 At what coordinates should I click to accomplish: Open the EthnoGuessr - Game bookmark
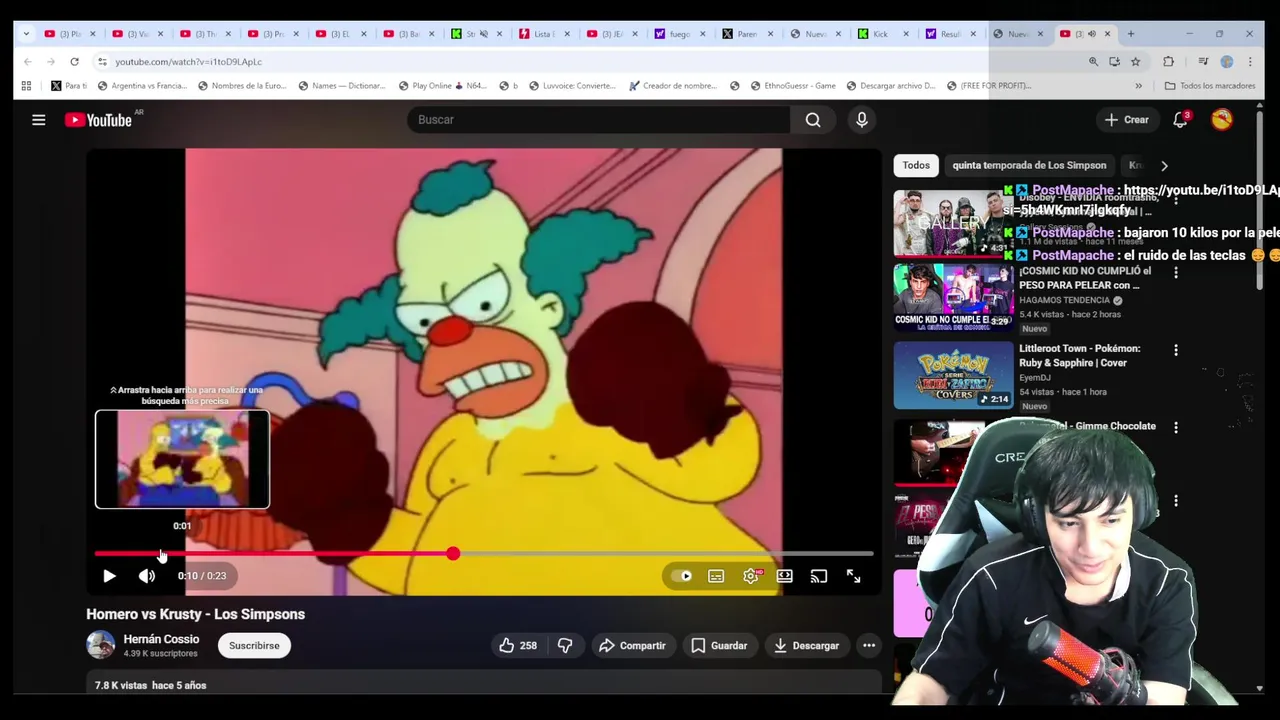tap(792, 86)
